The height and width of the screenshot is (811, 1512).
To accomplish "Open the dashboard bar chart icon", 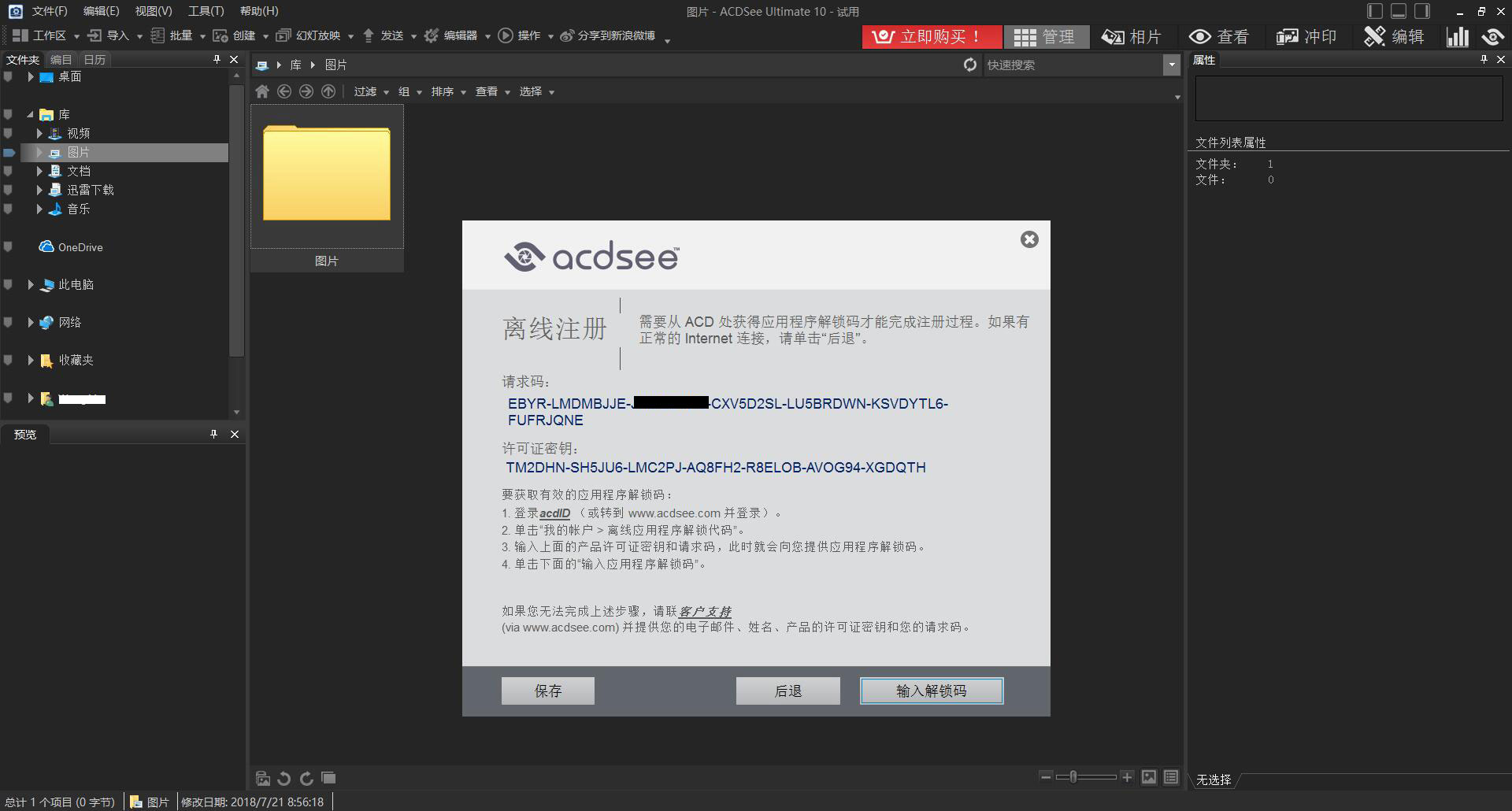I will coord(1457,36).
